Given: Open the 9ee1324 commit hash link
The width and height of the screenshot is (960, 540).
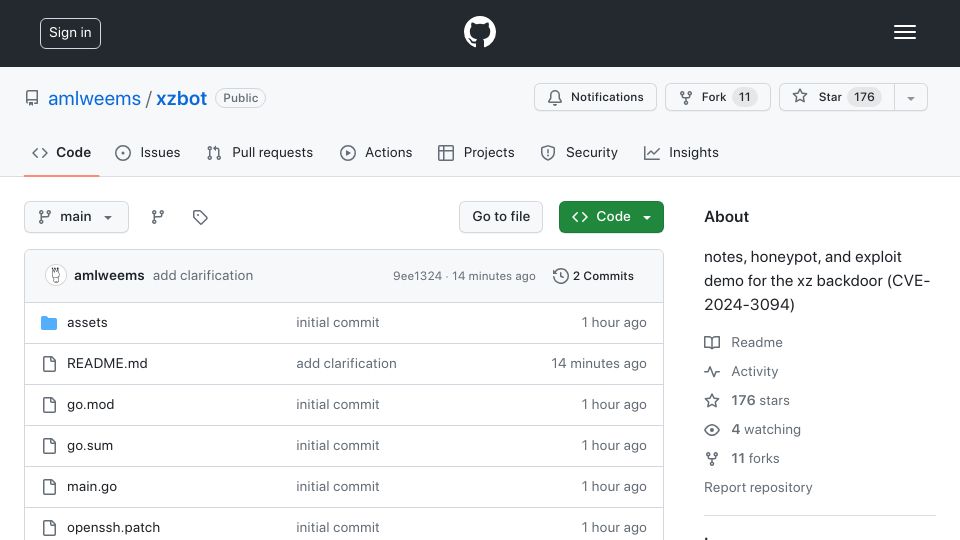Looking at the screenshot, I should pyautogui.click(x=417, y=276).
